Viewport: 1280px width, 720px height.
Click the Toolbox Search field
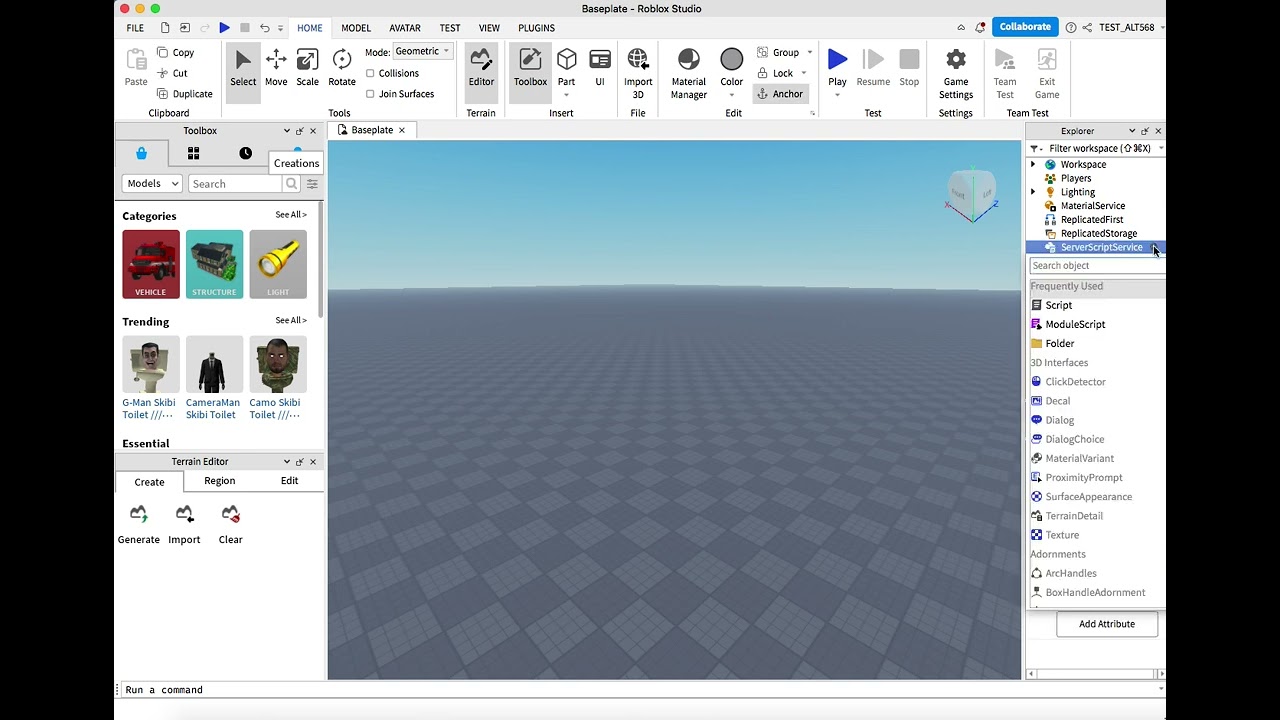235,184
